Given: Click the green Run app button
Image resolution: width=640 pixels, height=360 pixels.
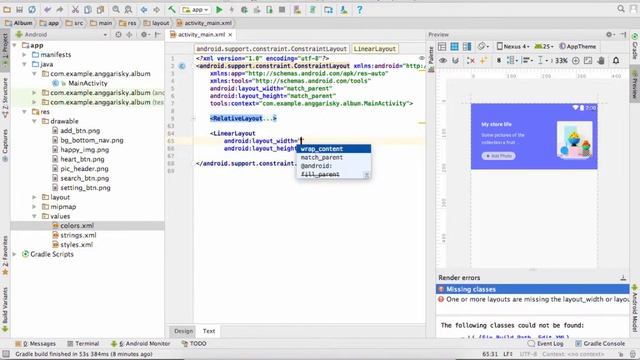Looking at the screenshot, I should tap(219, 9).
